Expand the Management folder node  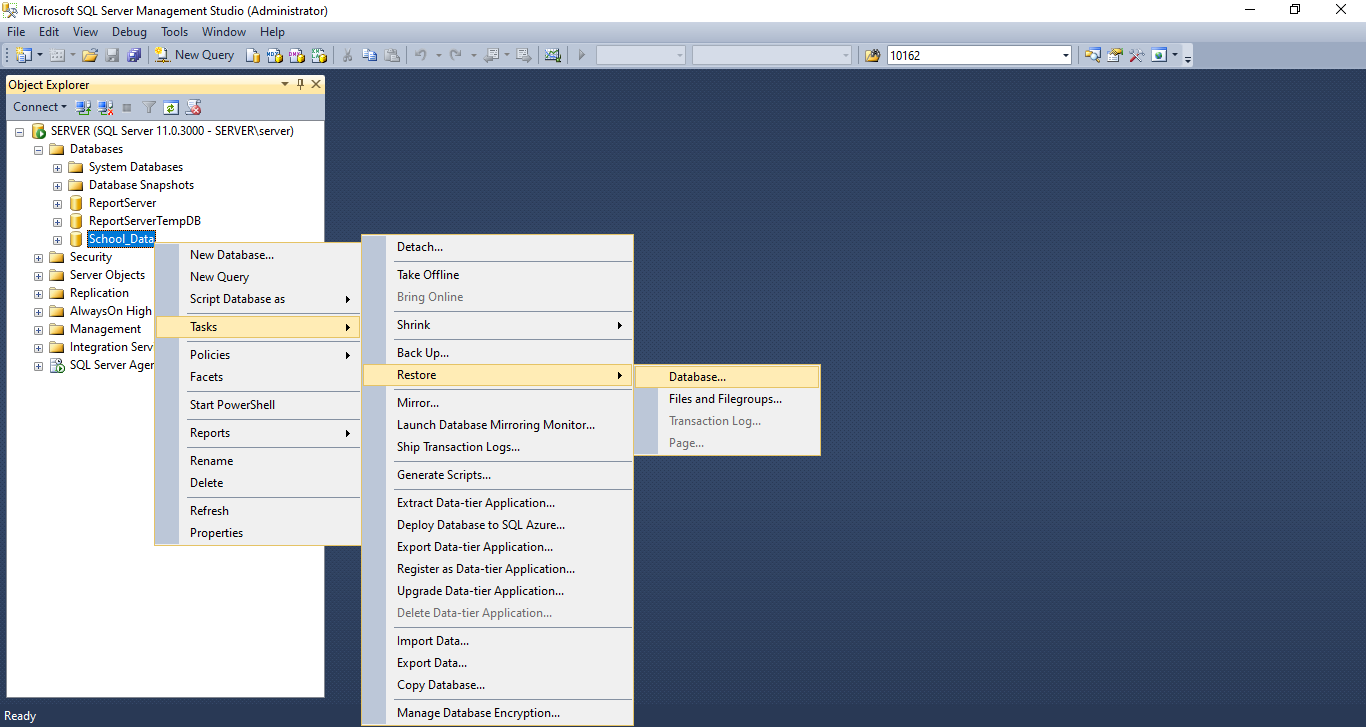[x=38, y=329]
